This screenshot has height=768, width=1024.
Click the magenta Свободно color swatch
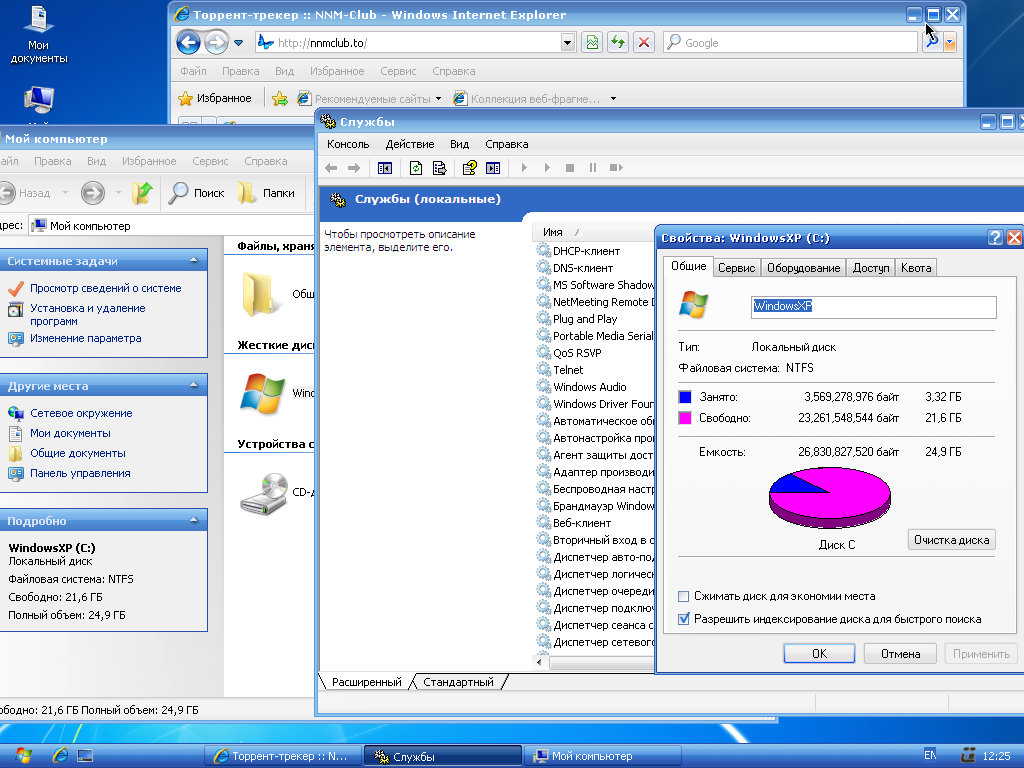click(x=685, y=418)
